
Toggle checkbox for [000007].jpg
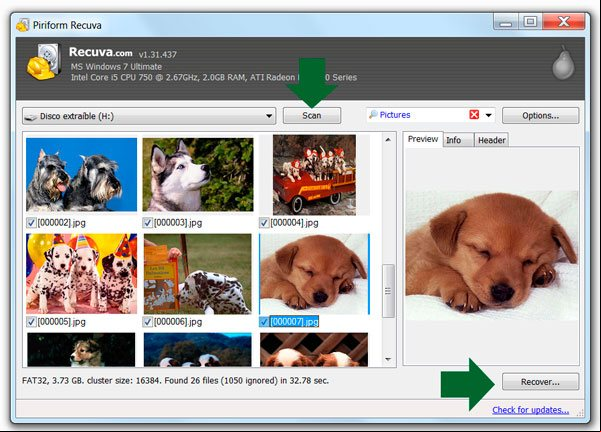point(264,322)
